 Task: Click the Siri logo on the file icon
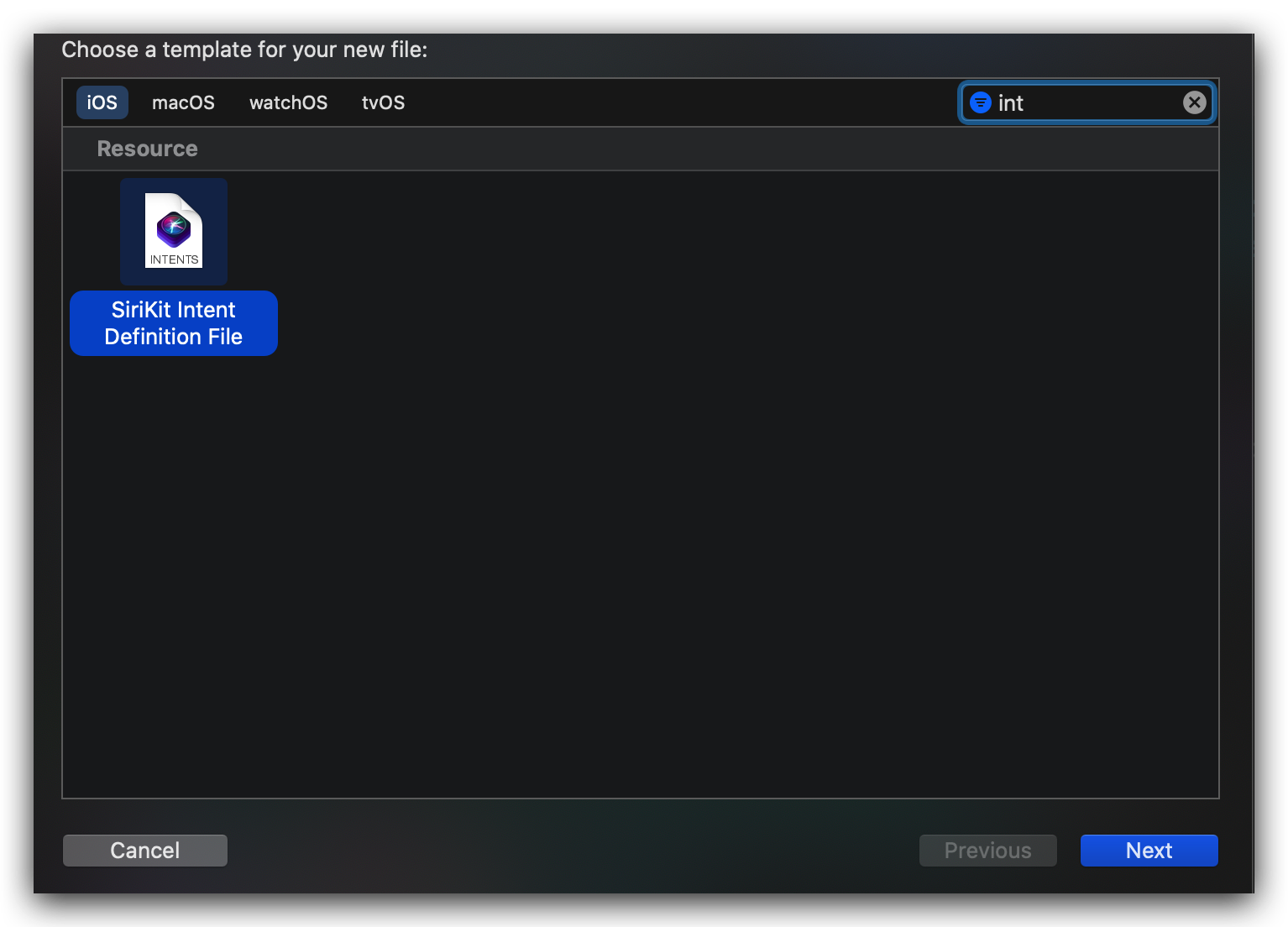pos(174,227)
